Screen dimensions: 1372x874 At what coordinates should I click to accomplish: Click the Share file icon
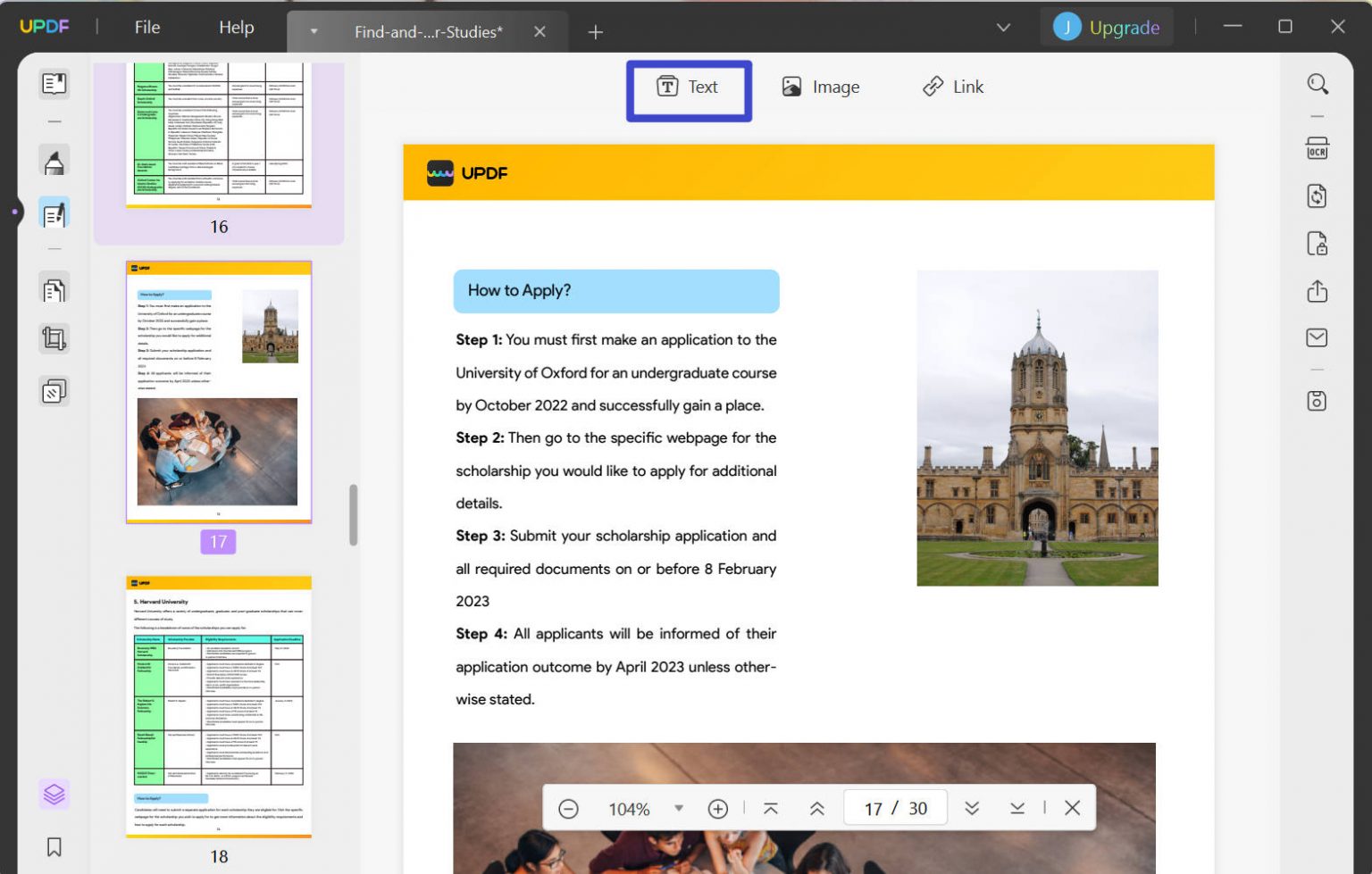[1317, 291]
